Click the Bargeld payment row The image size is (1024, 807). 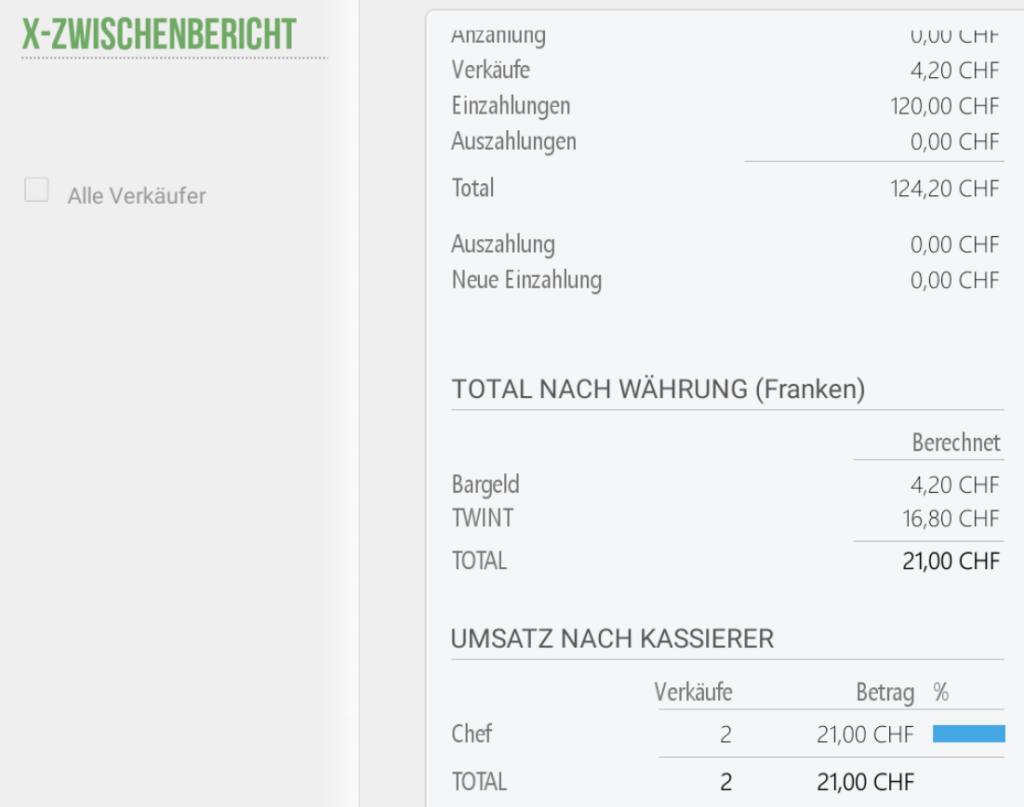pyautogui.click(x=726, y=484)
